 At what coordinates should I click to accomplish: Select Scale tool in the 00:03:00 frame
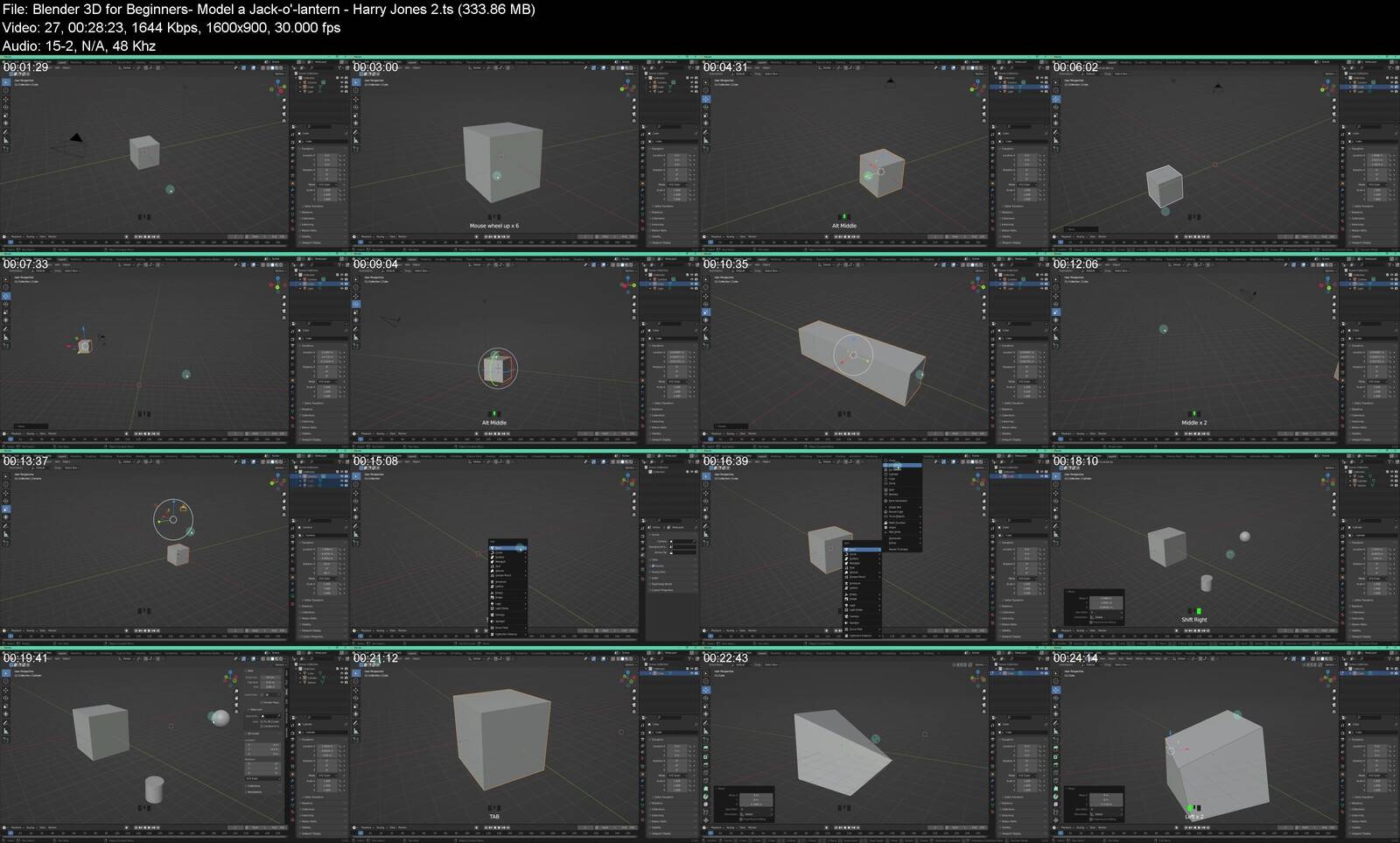pos(355,115)
